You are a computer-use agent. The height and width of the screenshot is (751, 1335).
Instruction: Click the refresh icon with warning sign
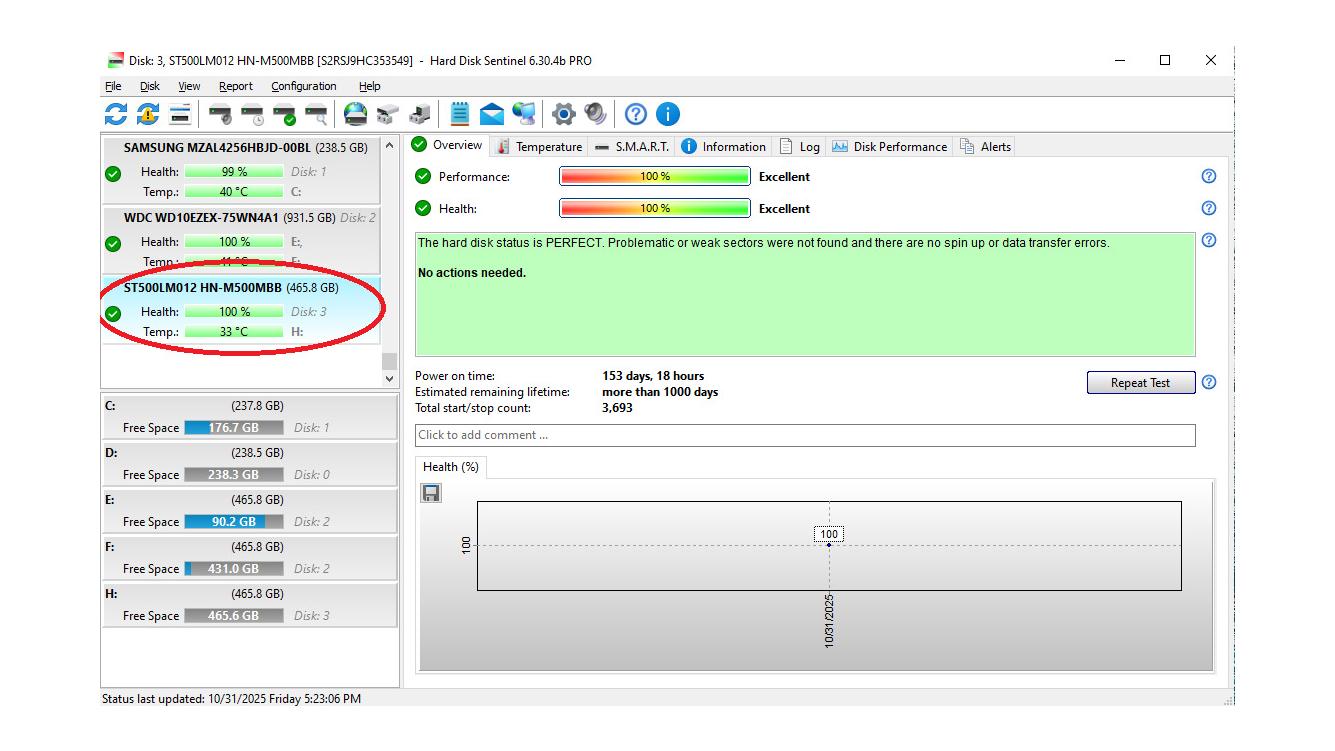pos(148,114)
